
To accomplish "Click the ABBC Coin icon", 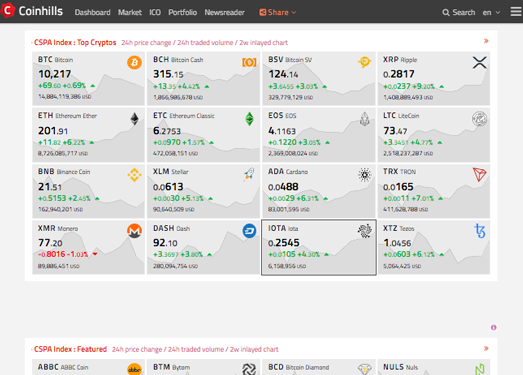I will click(134, 369).
